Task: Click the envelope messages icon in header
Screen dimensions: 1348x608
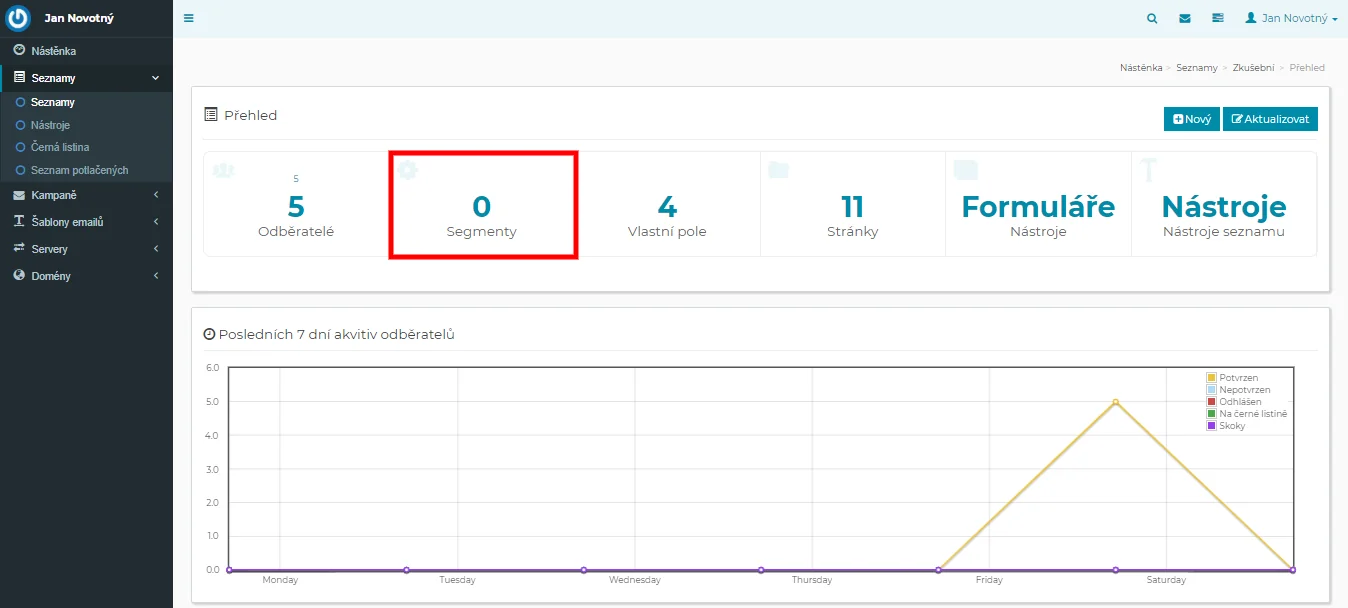Action: [x=1185, y=18]
